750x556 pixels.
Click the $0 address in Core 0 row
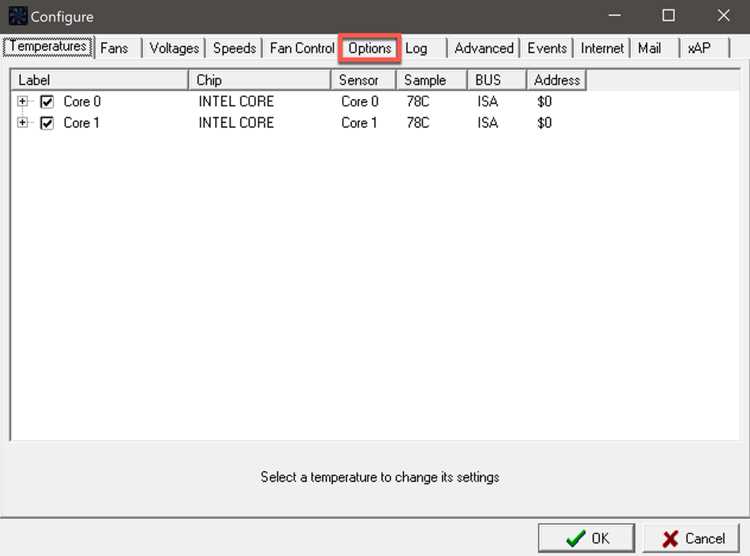click(x=544, y=101)
